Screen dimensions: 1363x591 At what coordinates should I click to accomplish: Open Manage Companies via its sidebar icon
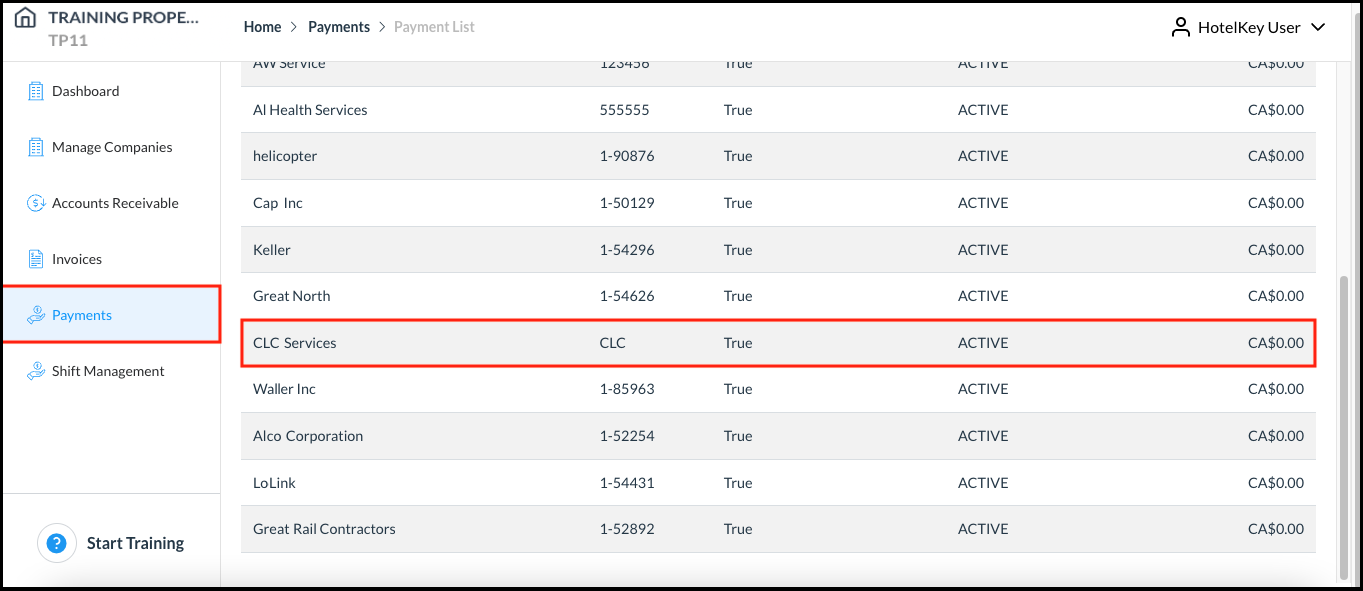tap(33, 146)
